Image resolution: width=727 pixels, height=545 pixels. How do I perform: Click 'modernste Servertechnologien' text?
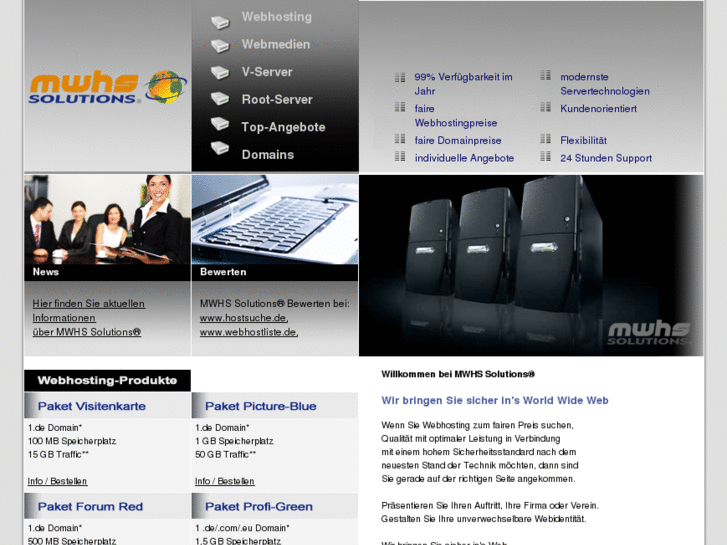point(605,84)
